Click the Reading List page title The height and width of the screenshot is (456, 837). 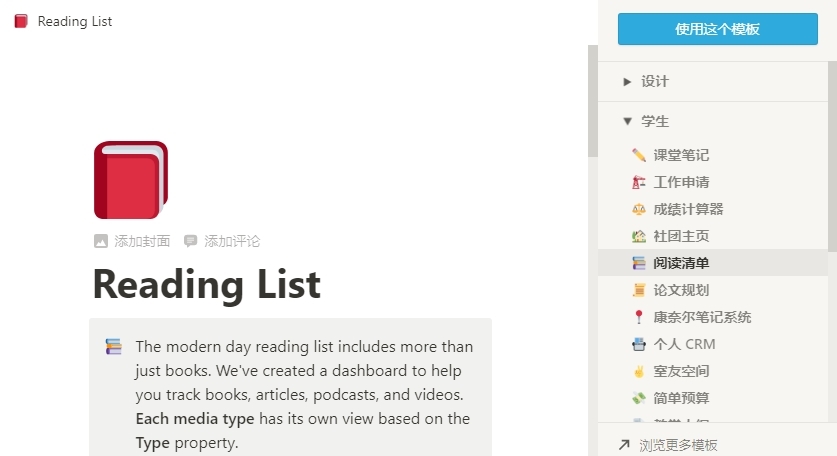tap(207, 284)
